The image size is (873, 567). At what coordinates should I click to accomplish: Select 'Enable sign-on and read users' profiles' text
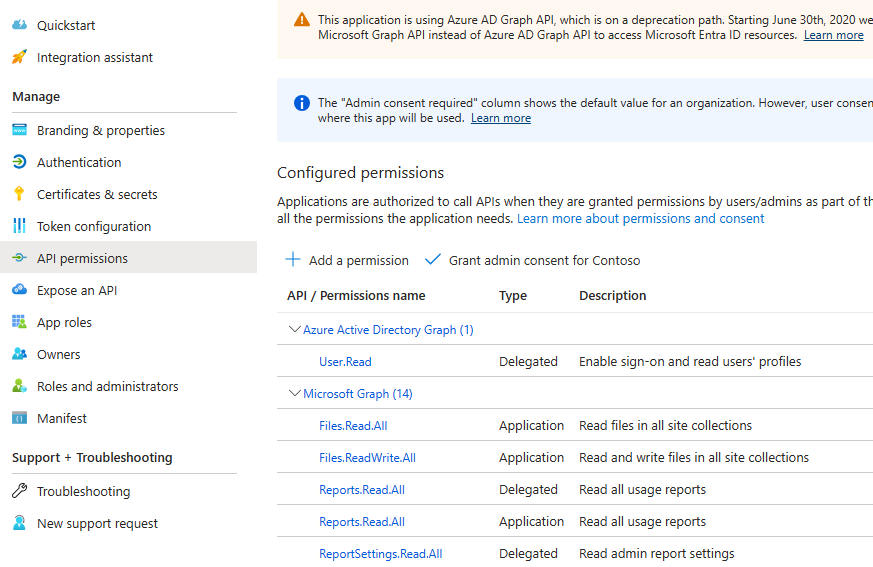pyautogui.click(x=690, y=361)
